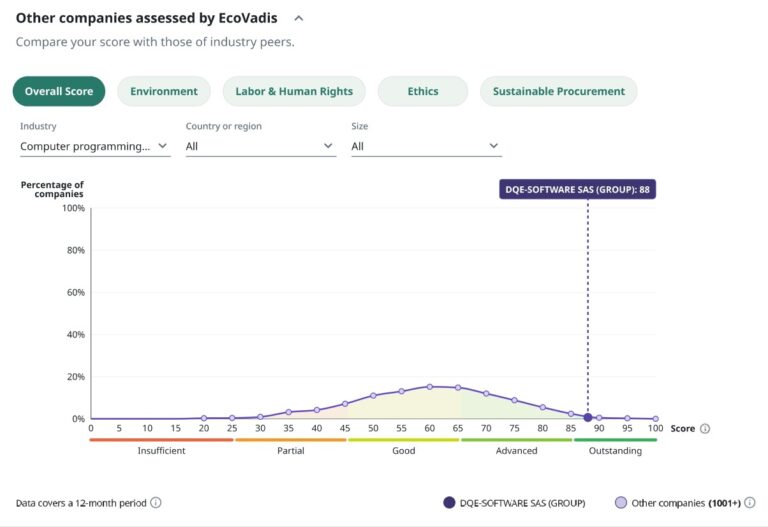The image size is (768, 527).
Task: Open the Size filter dropdown
Action: point(425,146)
